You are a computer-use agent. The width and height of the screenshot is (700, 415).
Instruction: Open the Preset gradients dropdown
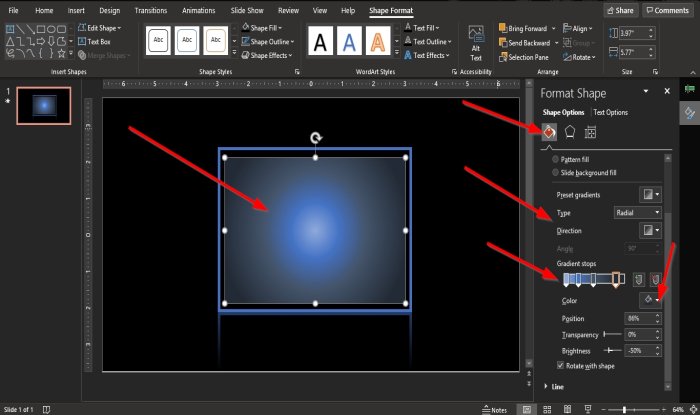click(x=650, y=195)
